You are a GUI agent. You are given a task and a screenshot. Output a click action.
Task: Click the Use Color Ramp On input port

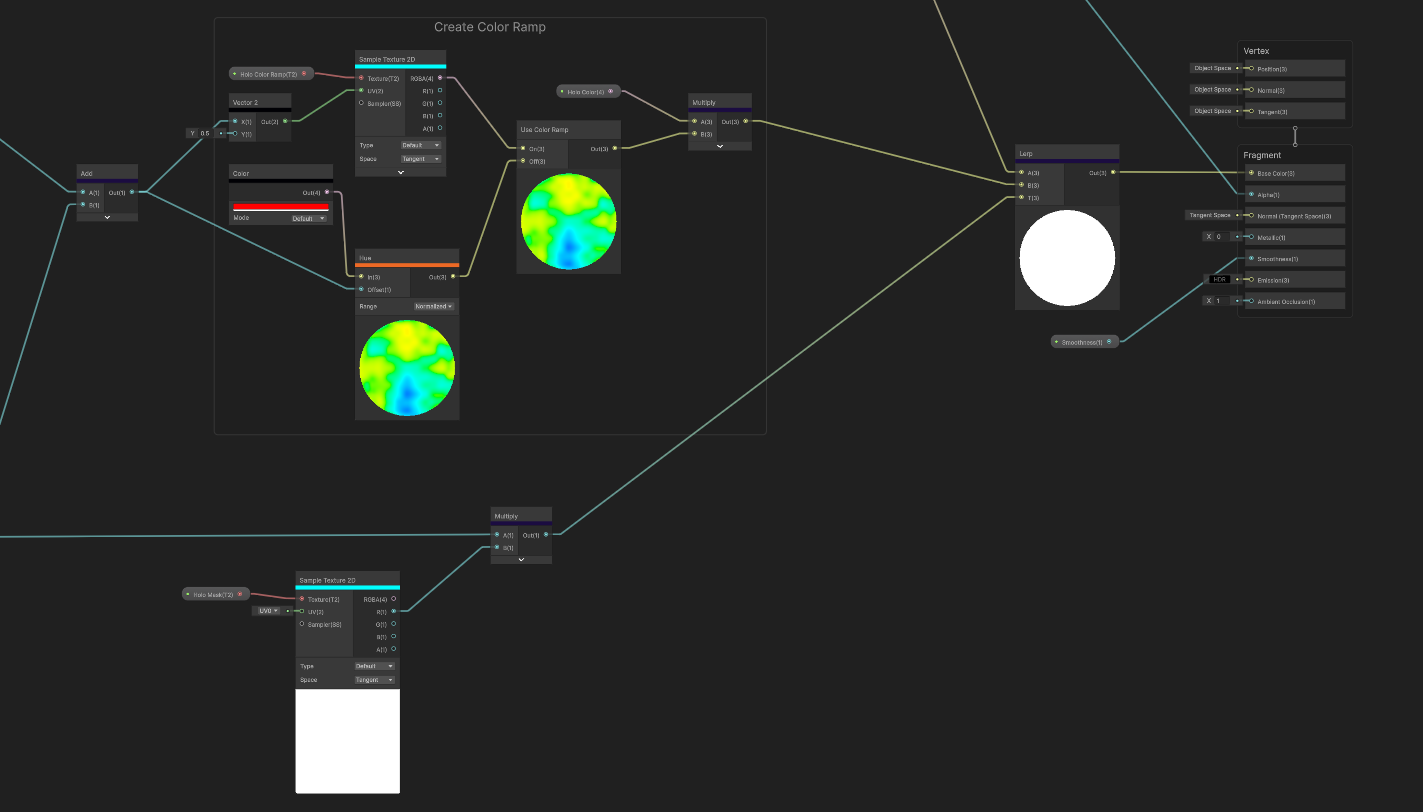(521, 148)
